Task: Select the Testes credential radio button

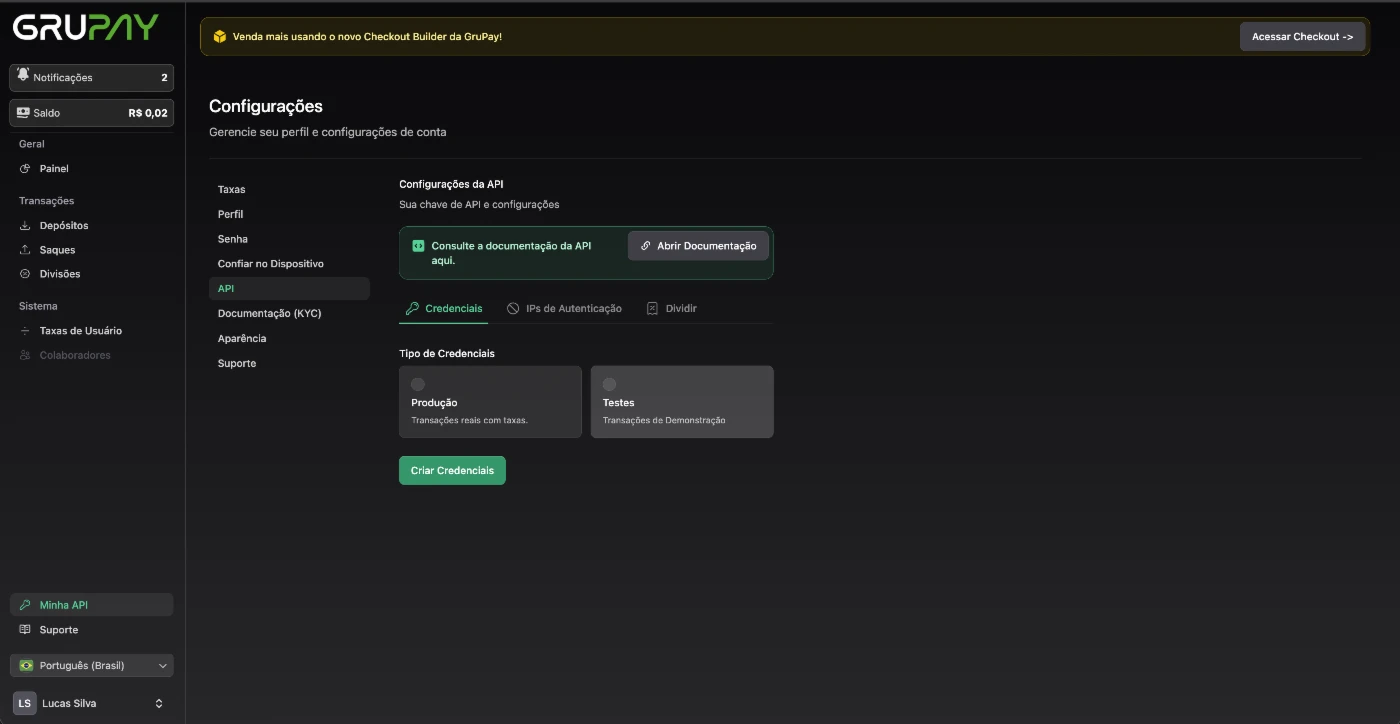Action: pyautogui.click(x=610, y=384)
